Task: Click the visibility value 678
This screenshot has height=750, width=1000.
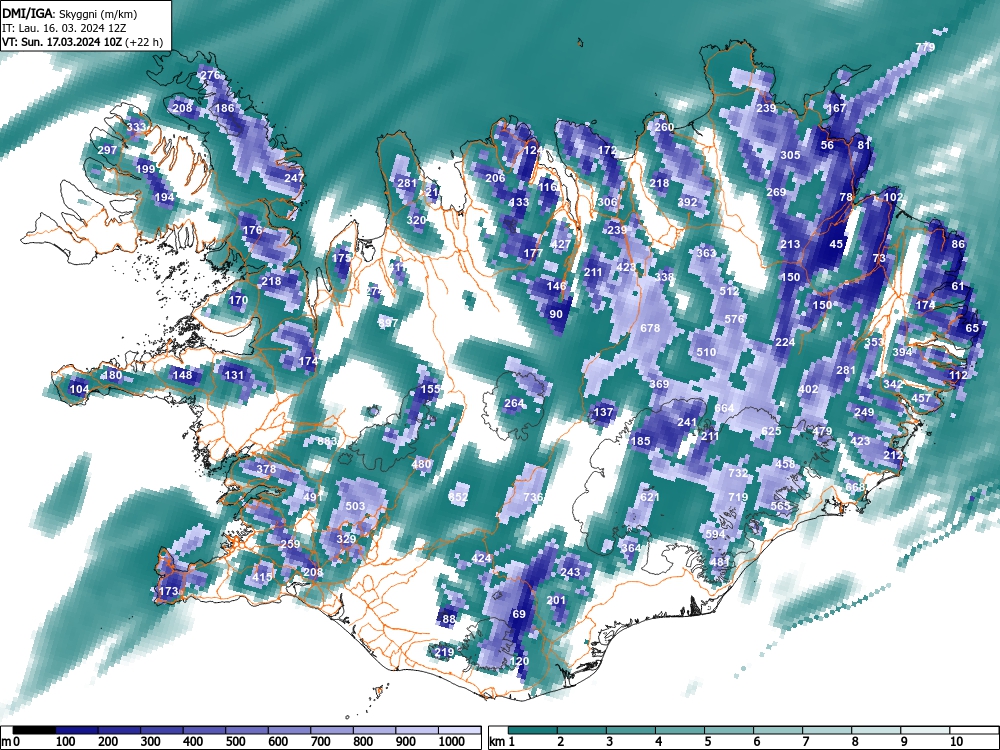Action: (x=650, y=328)
